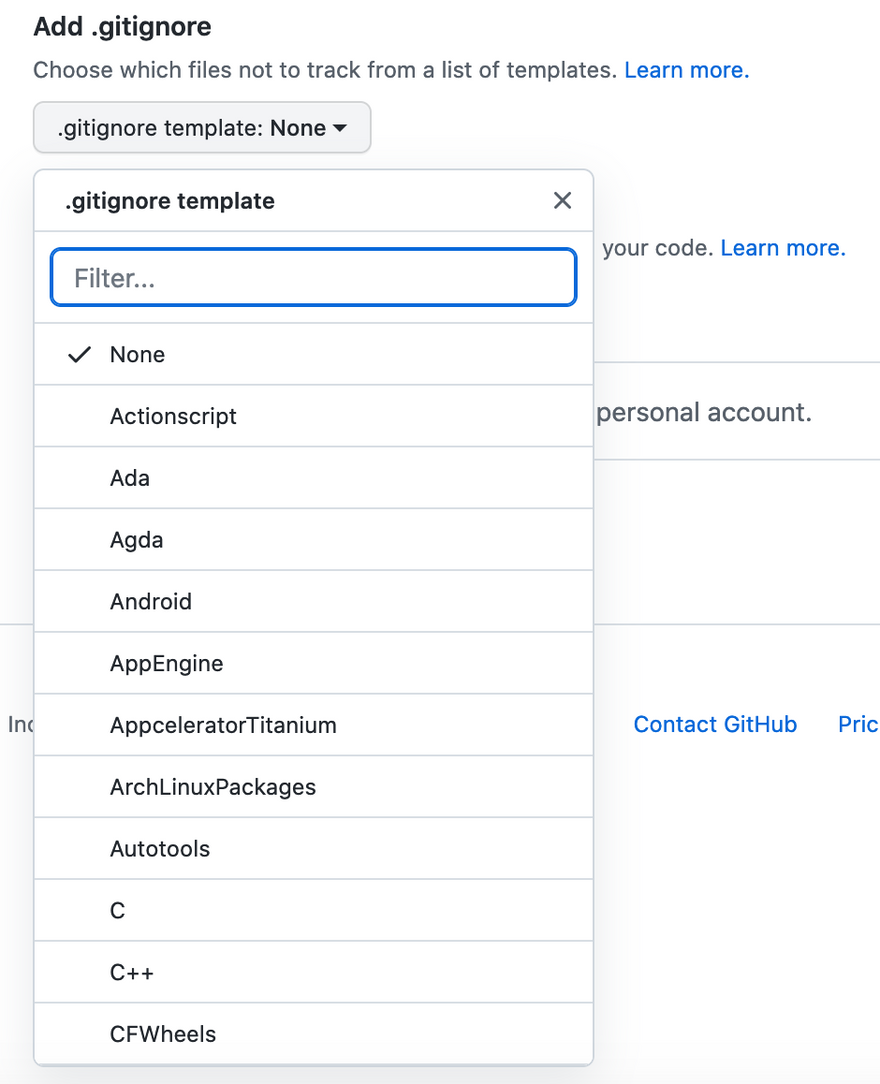Screen dimensions: 880x1084
Task: Click the checkmark icon beside None
Action: 79,355
